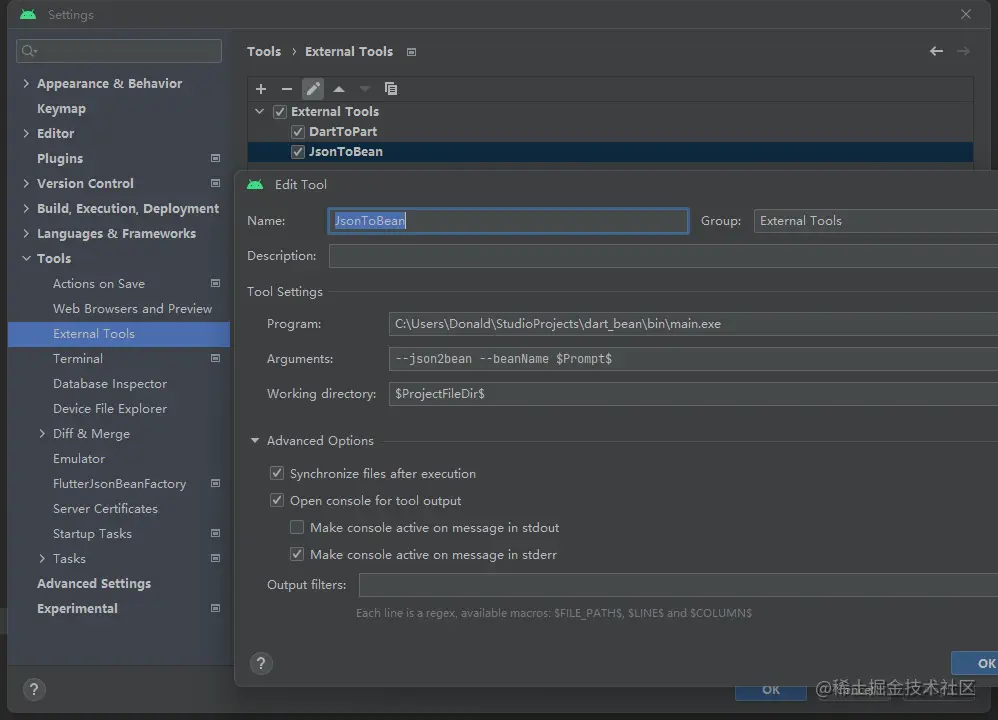Click the Working directory field
Screen dimensions: 998x720
point(693,393)
